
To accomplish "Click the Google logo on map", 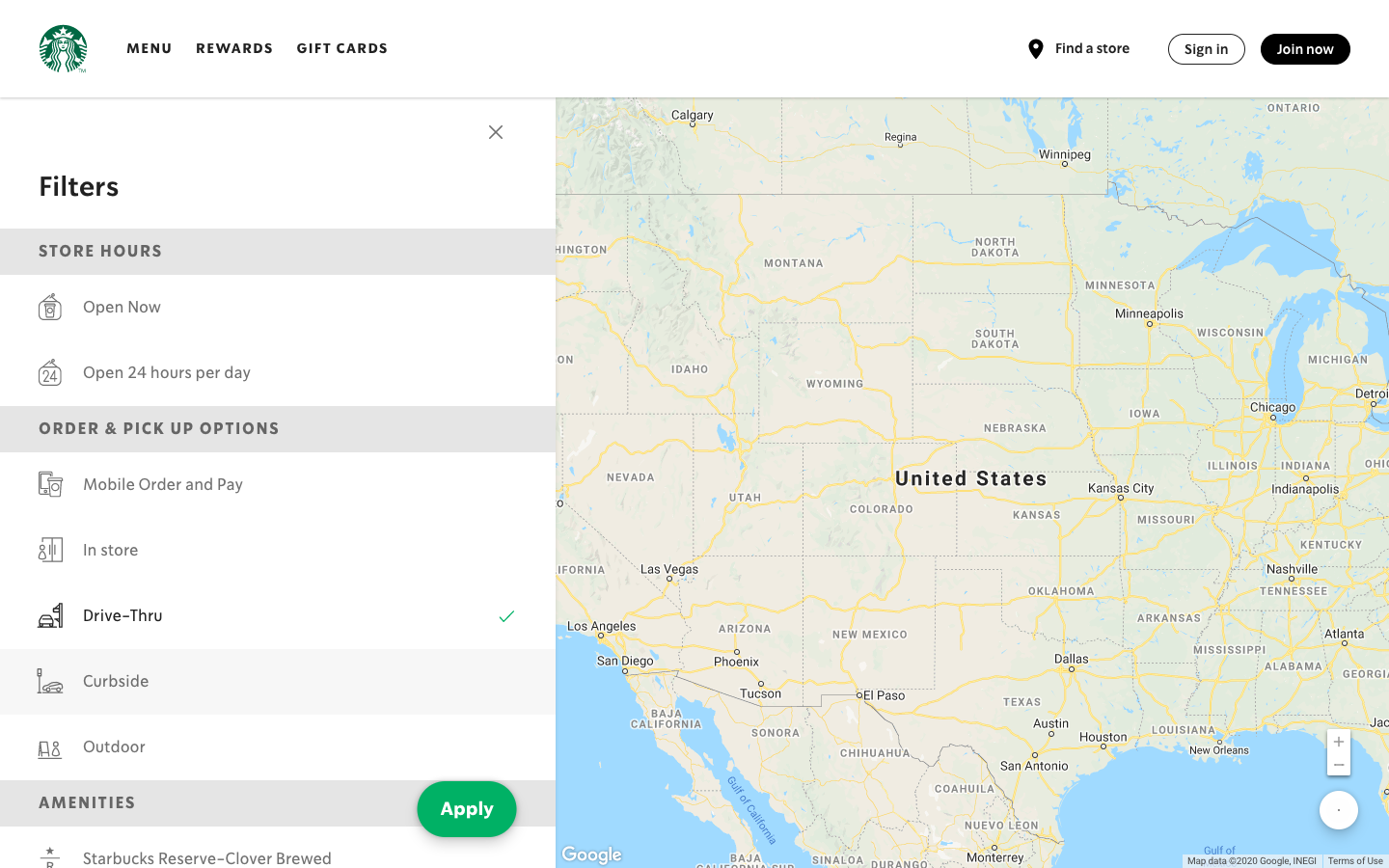I will [591, 854].
